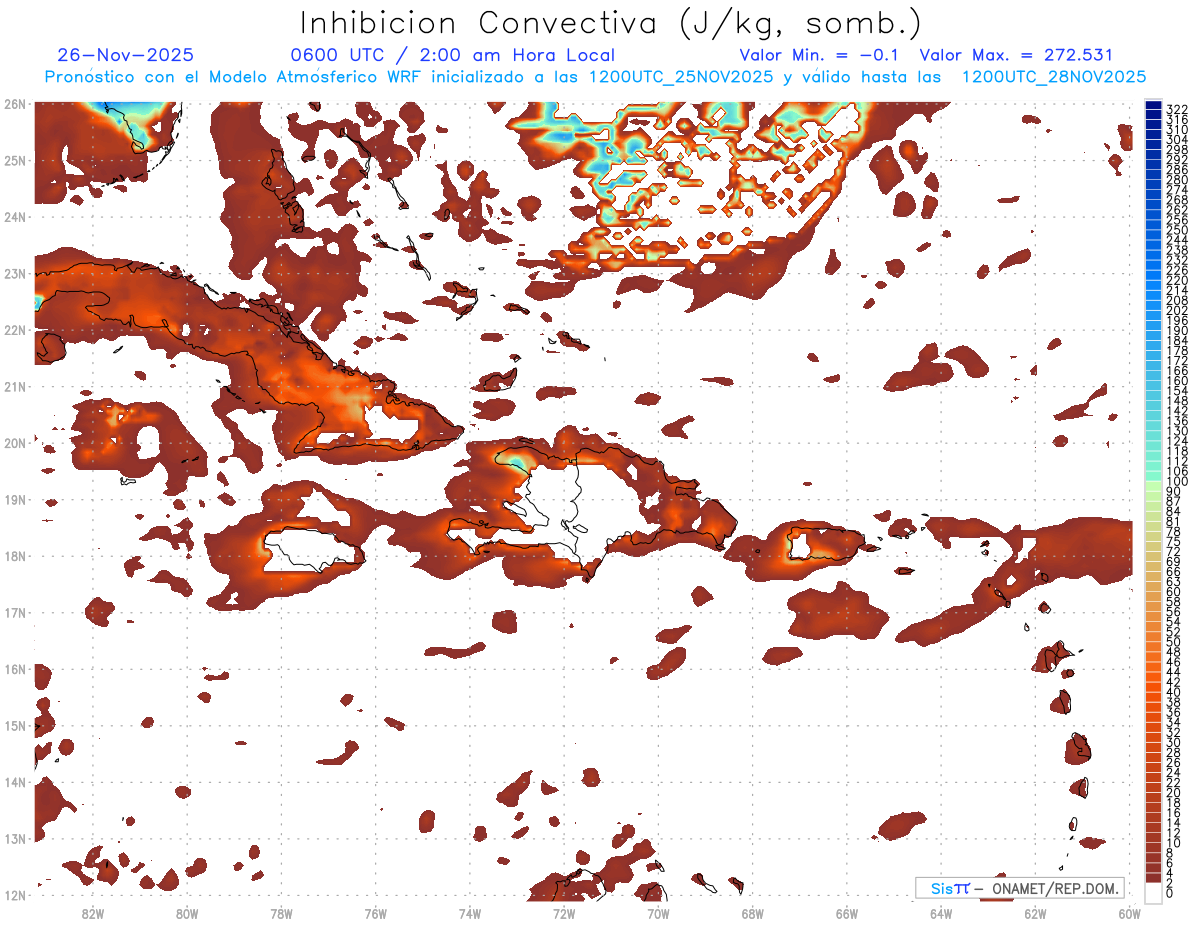The height and width of the screenshot is (927, 1200).
Task: Click the '76W' longitude label
Action: tap(375, 913)
